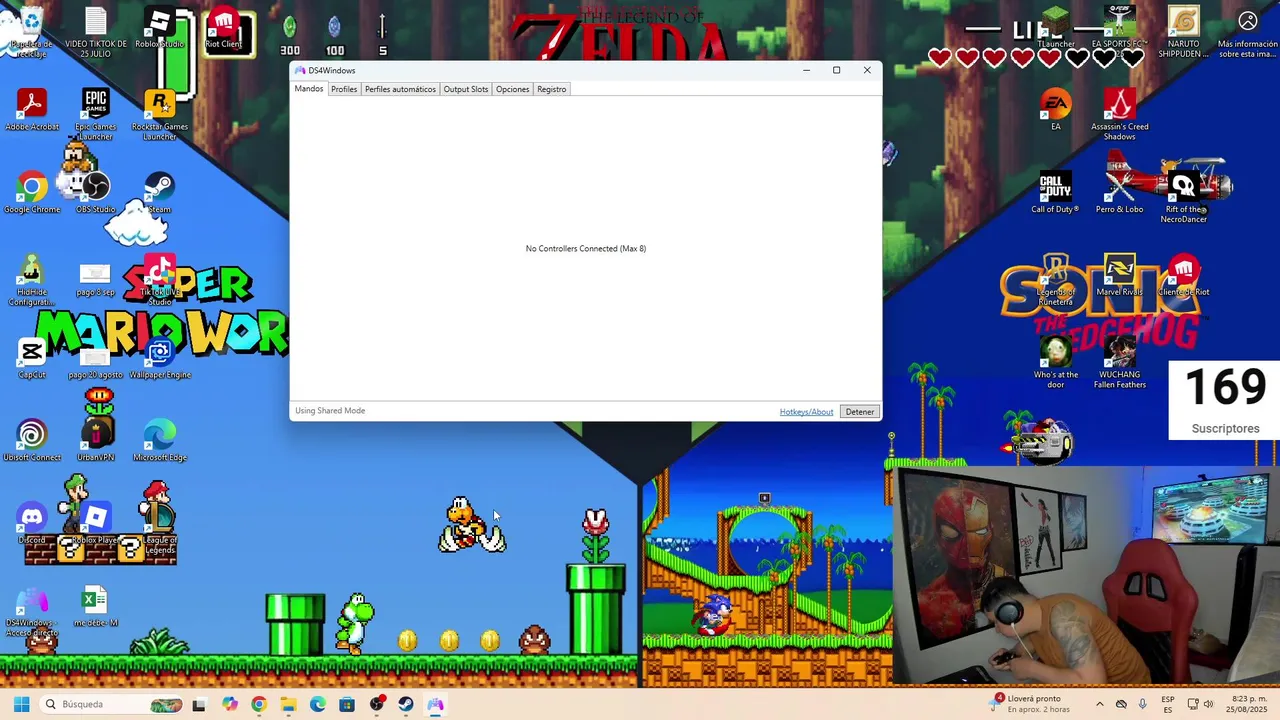The height and width of the screenshot is (720, 1280).
Task: Click the Detener button
Action: click(x=860, y=412)
